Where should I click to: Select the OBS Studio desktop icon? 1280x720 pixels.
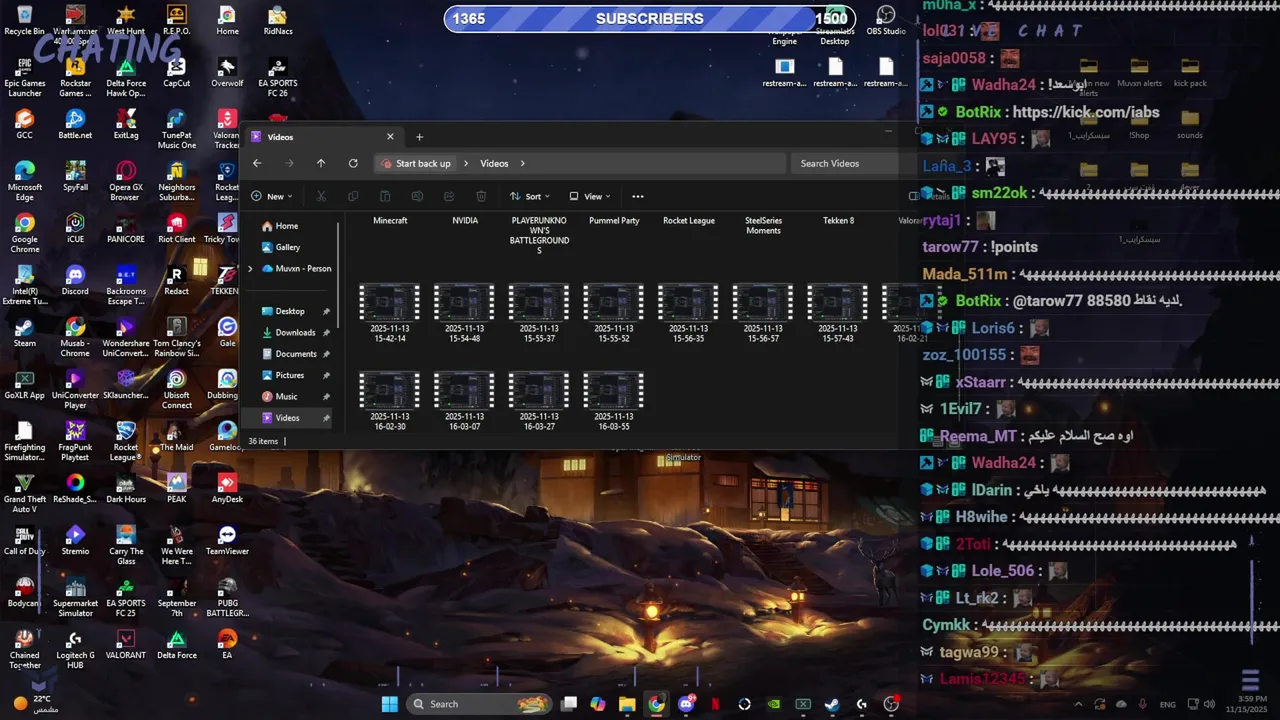pos(886,19)
